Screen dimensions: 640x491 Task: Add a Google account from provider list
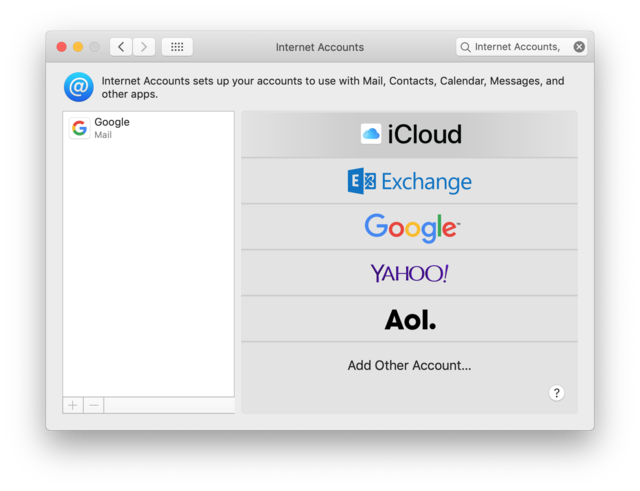tap(409, 227)
